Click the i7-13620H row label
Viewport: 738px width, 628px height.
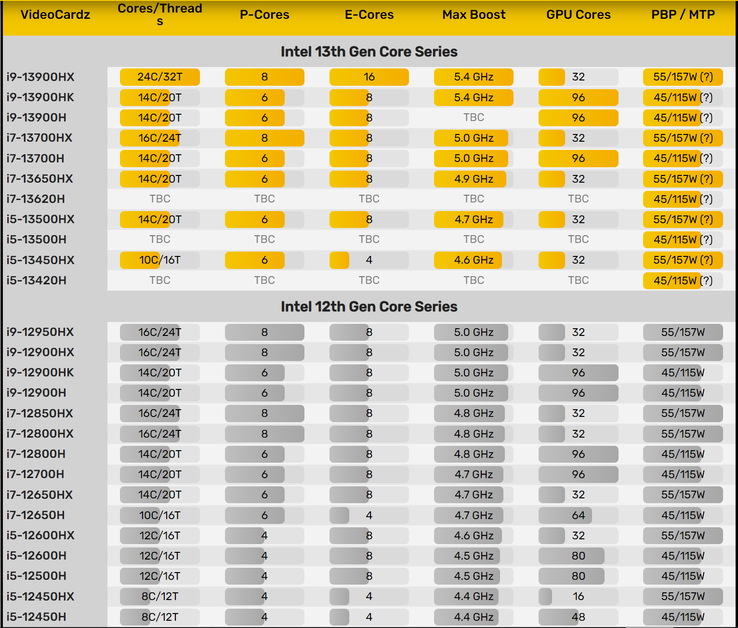(36, 199)
